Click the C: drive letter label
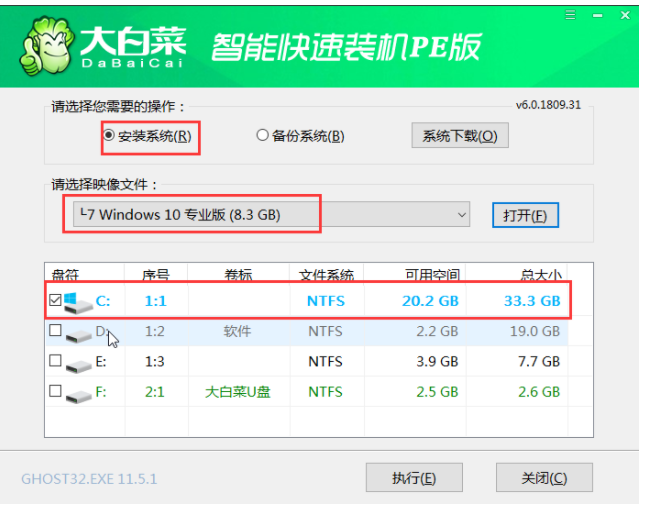Screen dimensions: 648x512 point(103,301)
